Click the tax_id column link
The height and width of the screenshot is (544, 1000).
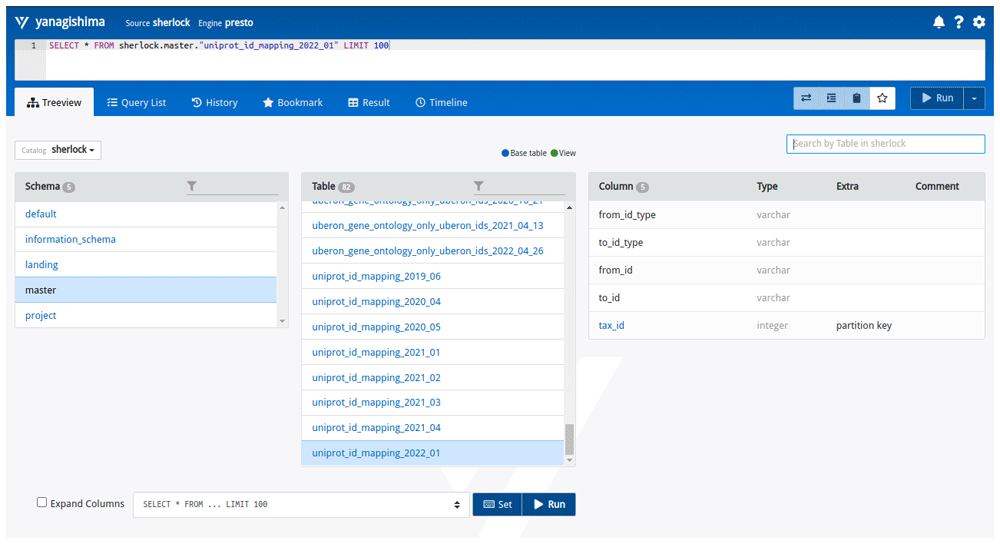(x=611, y=325)
